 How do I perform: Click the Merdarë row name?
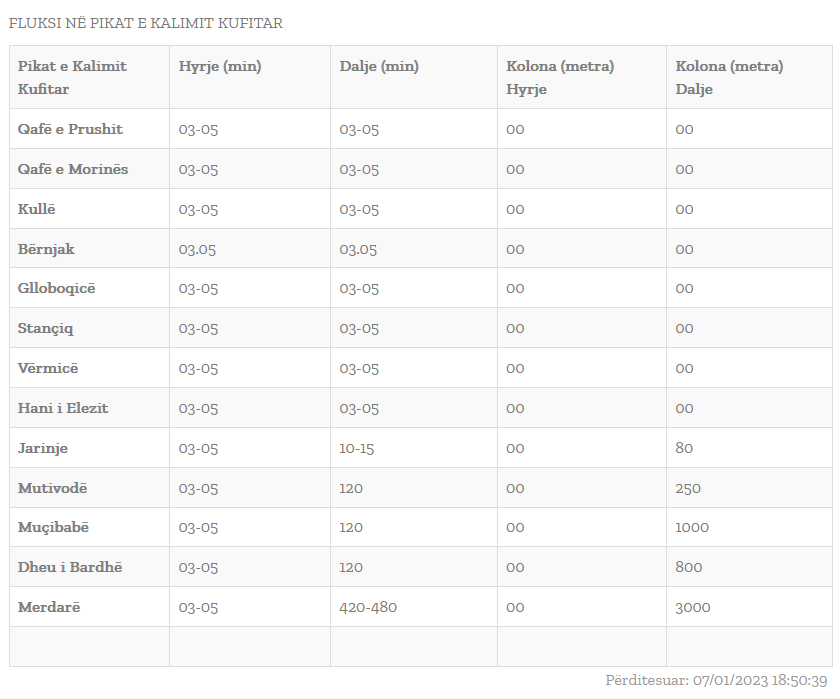pyautogui.click(x=49, y=607)
